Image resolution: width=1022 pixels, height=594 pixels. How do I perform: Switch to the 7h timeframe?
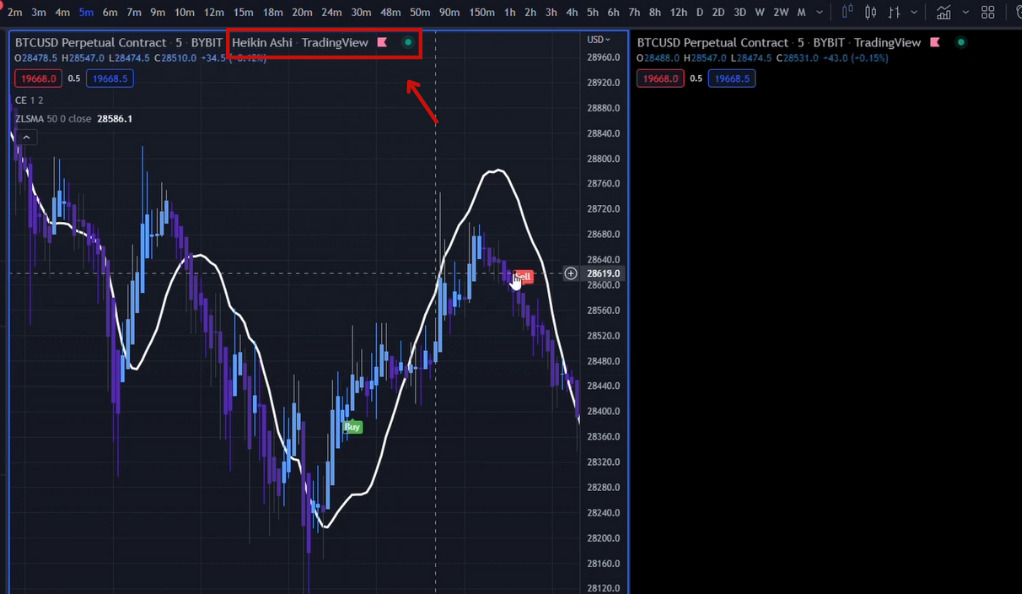[x=634, y=12]
